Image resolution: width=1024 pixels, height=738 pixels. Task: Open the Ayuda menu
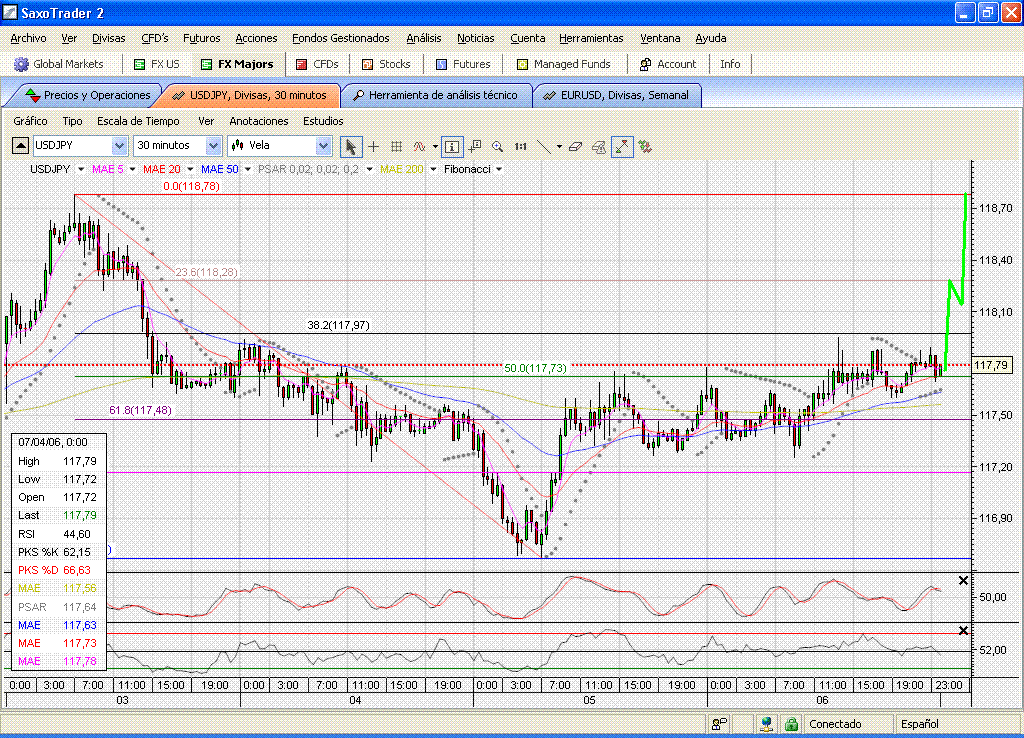711,39
